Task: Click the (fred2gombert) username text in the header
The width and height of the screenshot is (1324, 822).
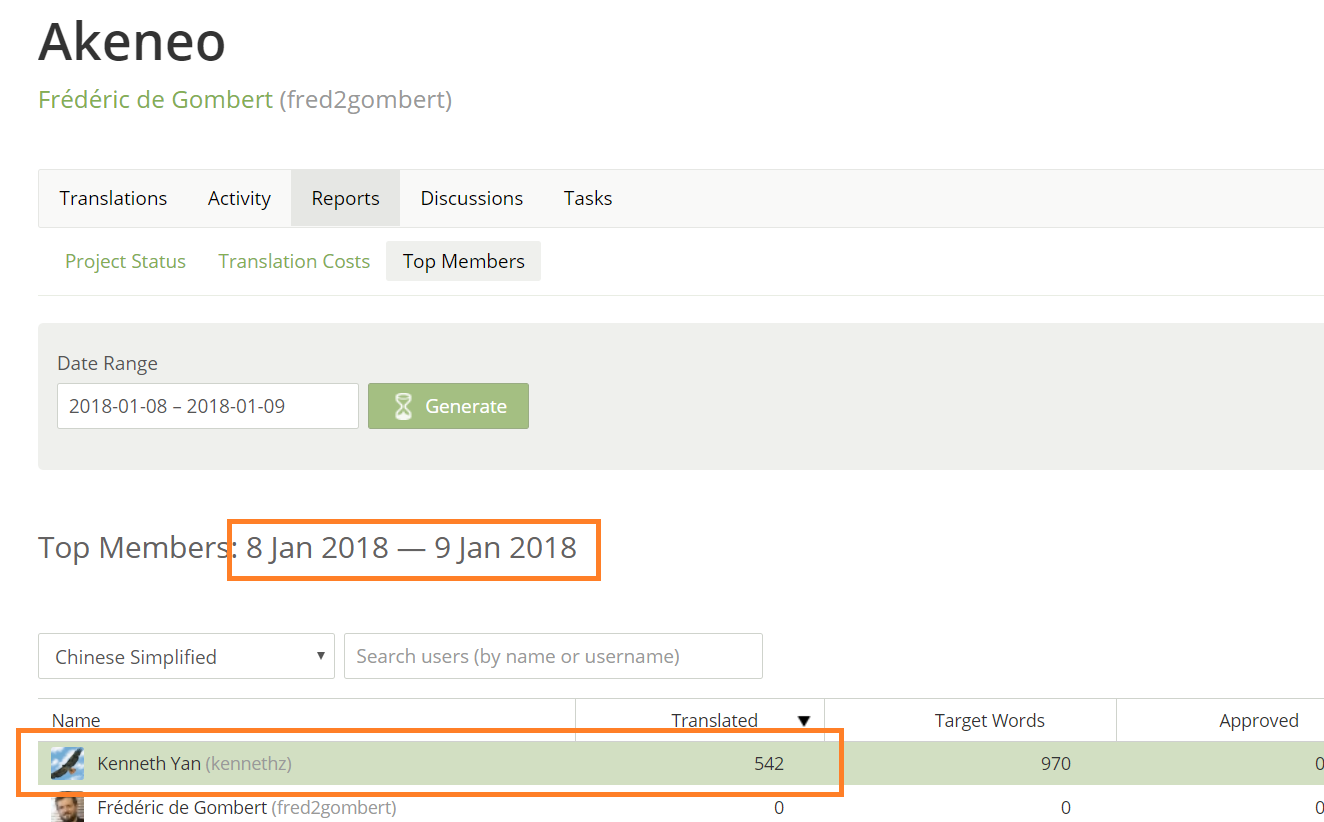Action: coord(365,100)
